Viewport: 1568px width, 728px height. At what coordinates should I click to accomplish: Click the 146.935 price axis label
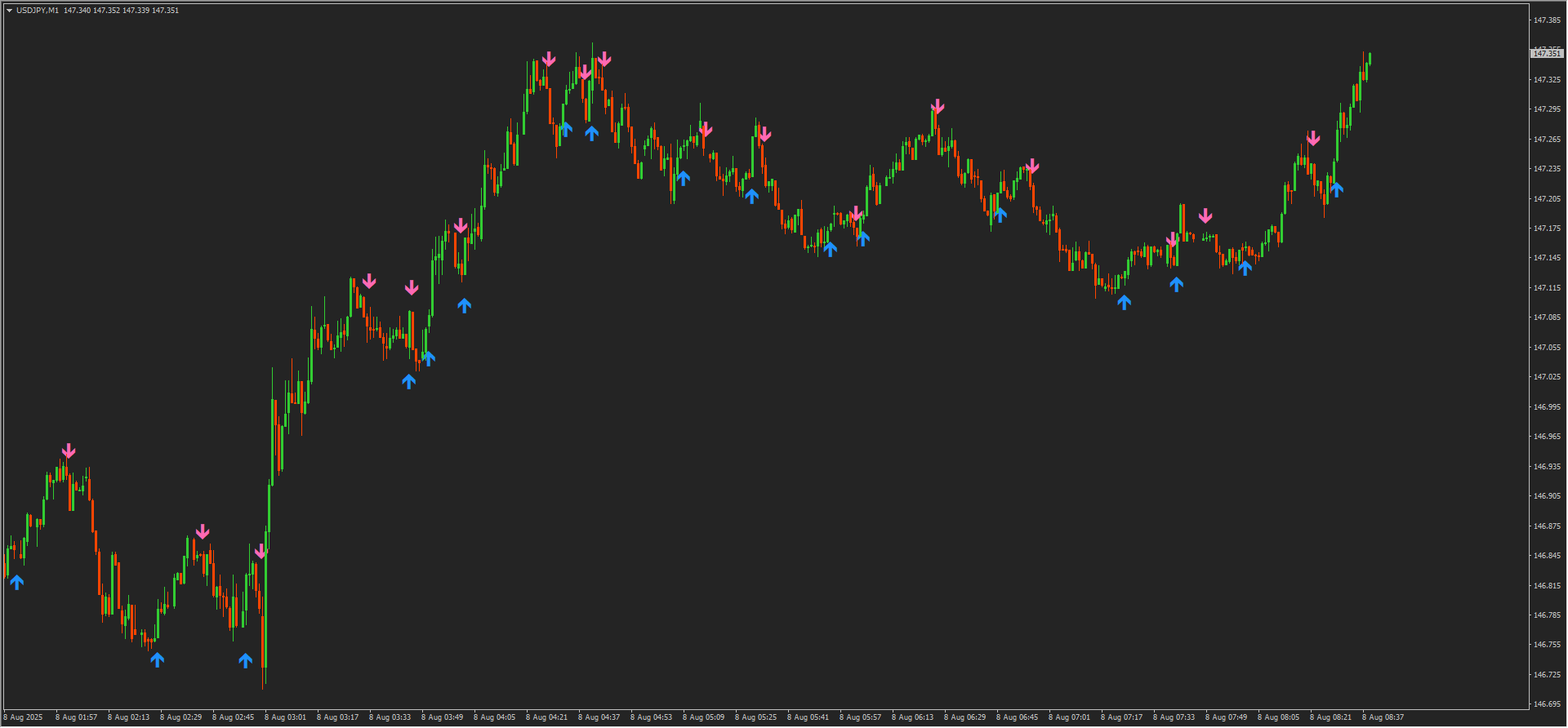(1547, 467)
